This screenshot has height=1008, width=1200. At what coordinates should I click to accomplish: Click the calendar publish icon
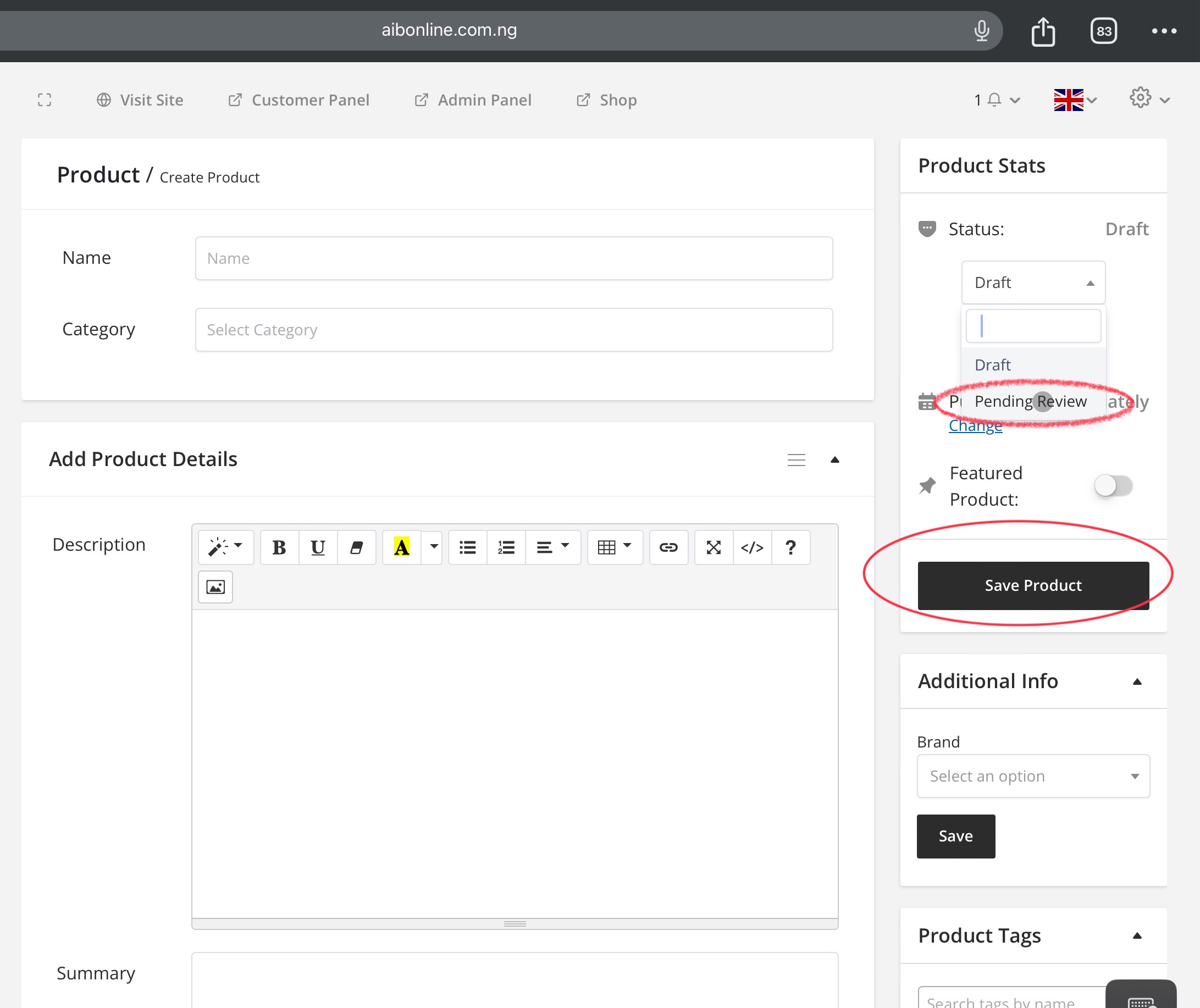pos(927,402)
